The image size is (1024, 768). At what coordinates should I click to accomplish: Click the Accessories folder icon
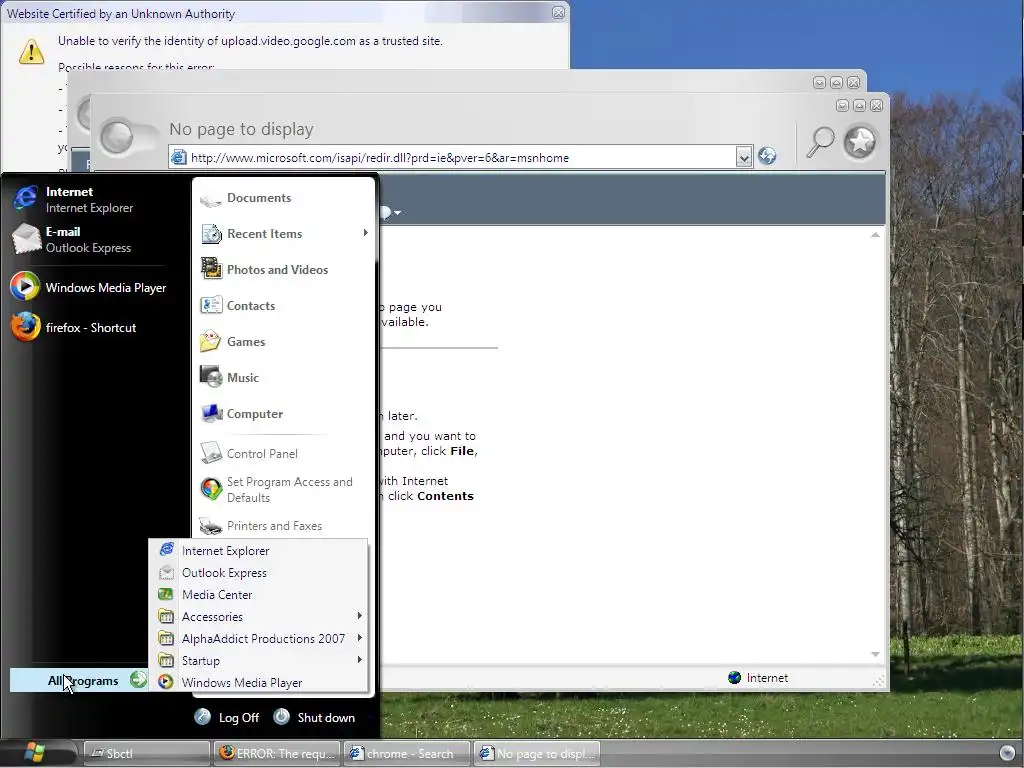click(x=166, y=616)
